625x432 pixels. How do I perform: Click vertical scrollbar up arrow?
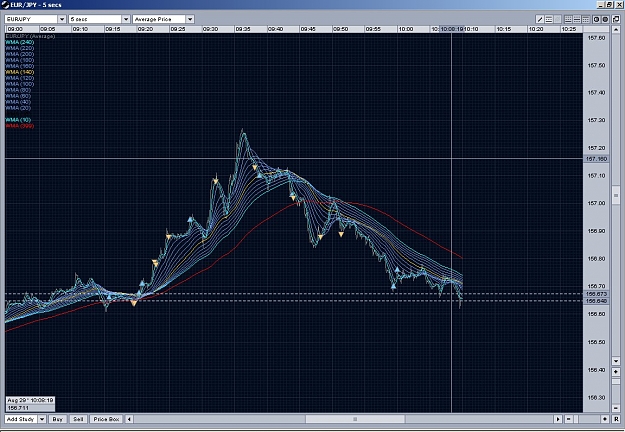(x=616, y=30)
